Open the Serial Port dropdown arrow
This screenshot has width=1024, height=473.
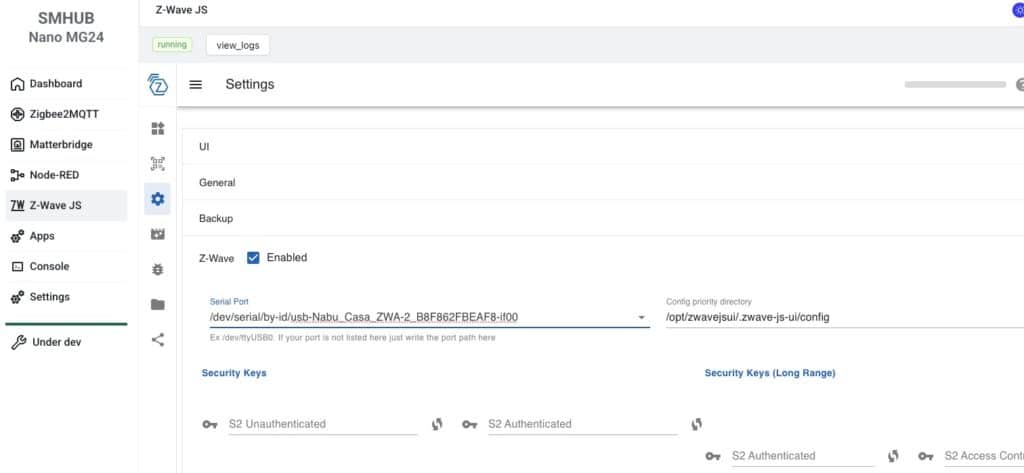642,318
